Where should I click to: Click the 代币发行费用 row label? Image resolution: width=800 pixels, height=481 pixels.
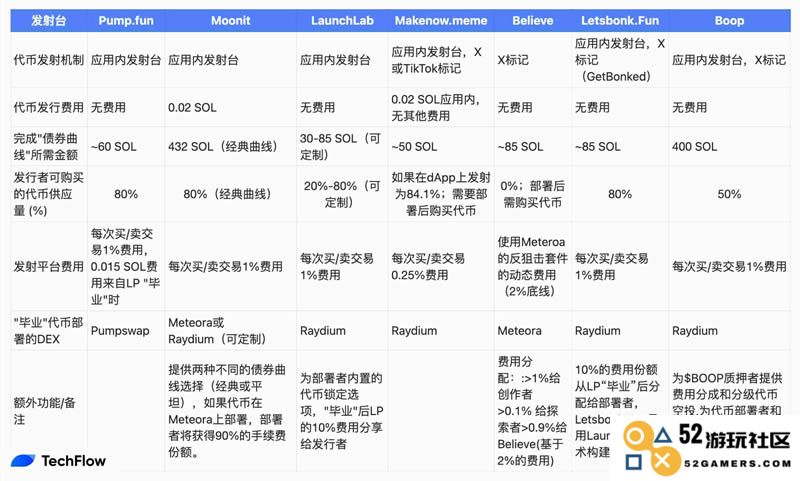click(48, 108)
